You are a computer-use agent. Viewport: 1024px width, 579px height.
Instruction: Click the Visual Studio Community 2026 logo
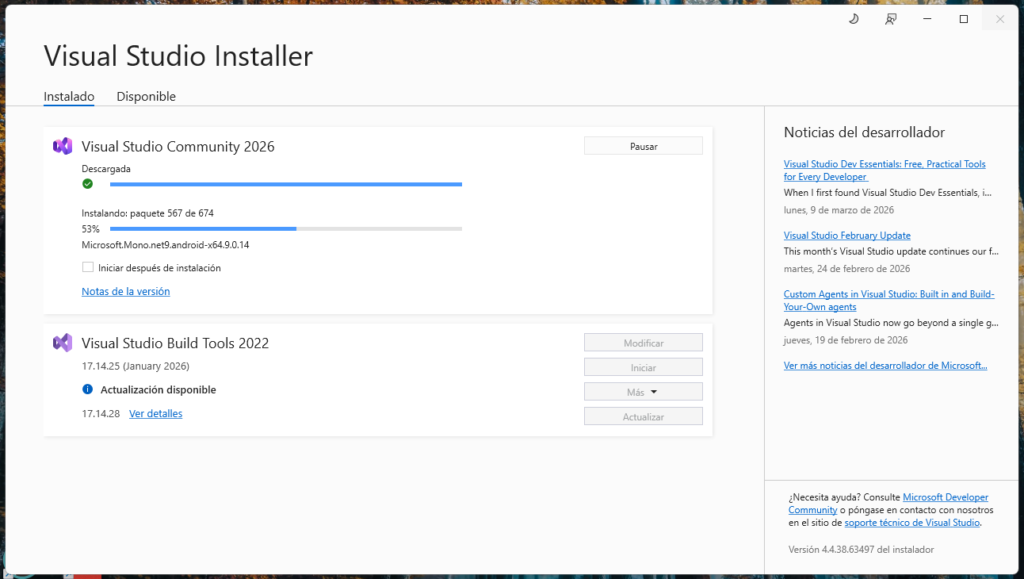(x=63, y=146)
